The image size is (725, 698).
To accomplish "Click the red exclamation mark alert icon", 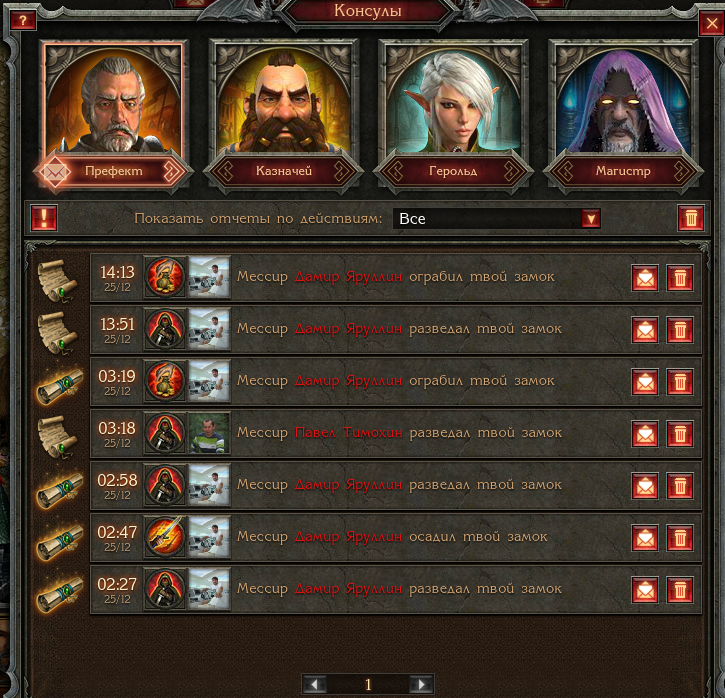I will (44, 218).
